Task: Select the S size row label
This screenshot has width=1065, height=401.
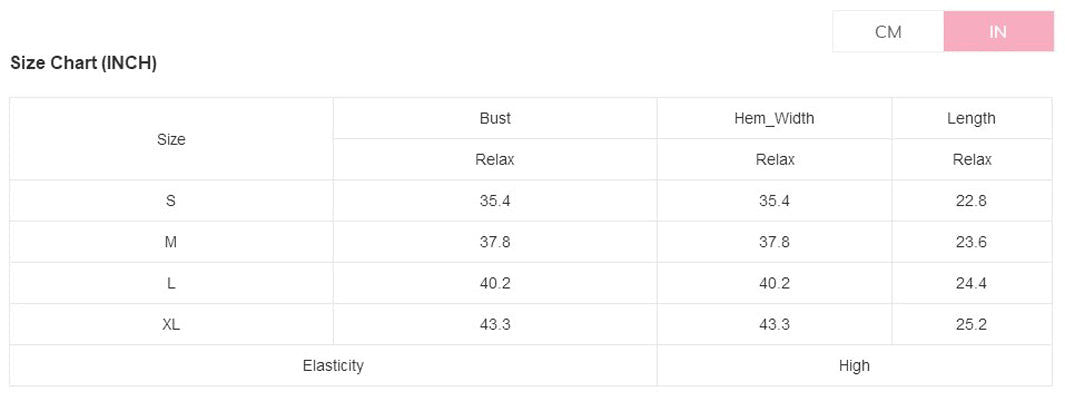Action: [171, 201]
